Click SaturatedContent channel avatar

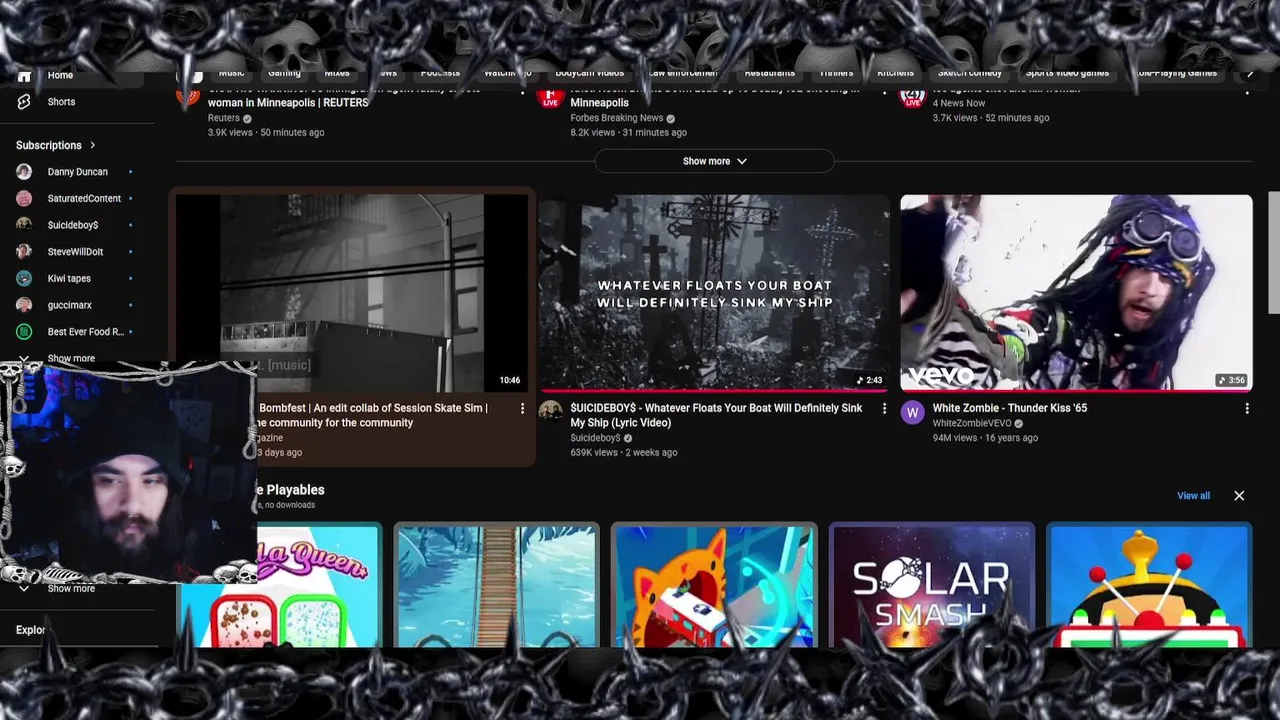coord(24,199)
